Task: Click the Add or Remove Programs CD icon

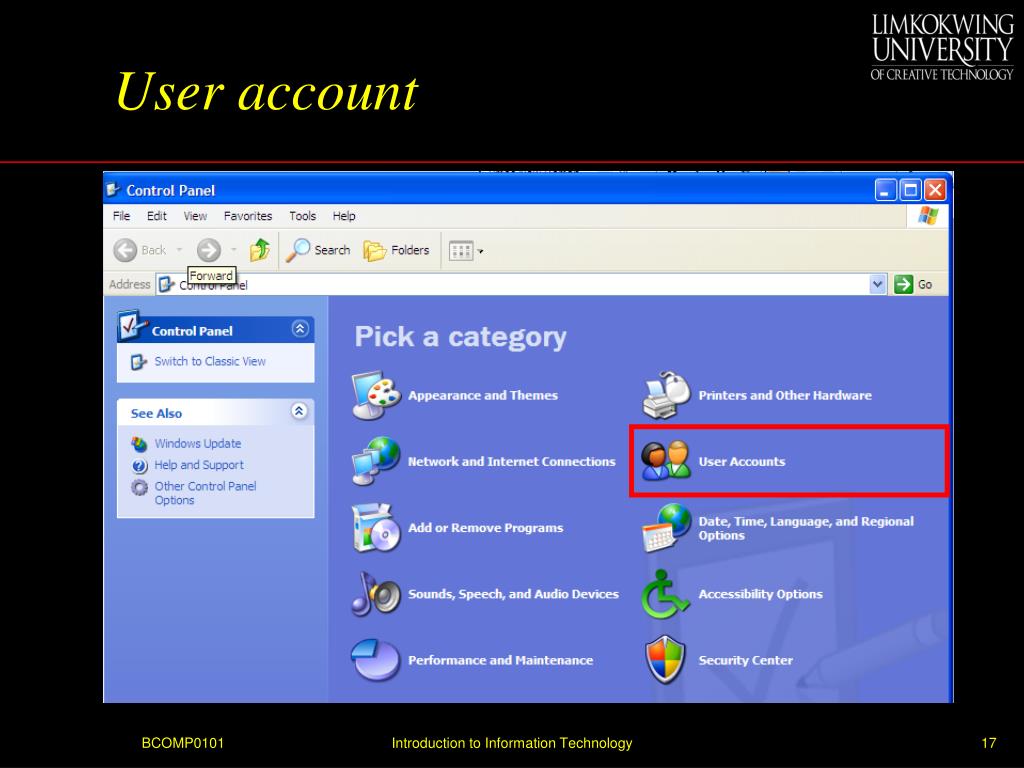Action: 376,528
